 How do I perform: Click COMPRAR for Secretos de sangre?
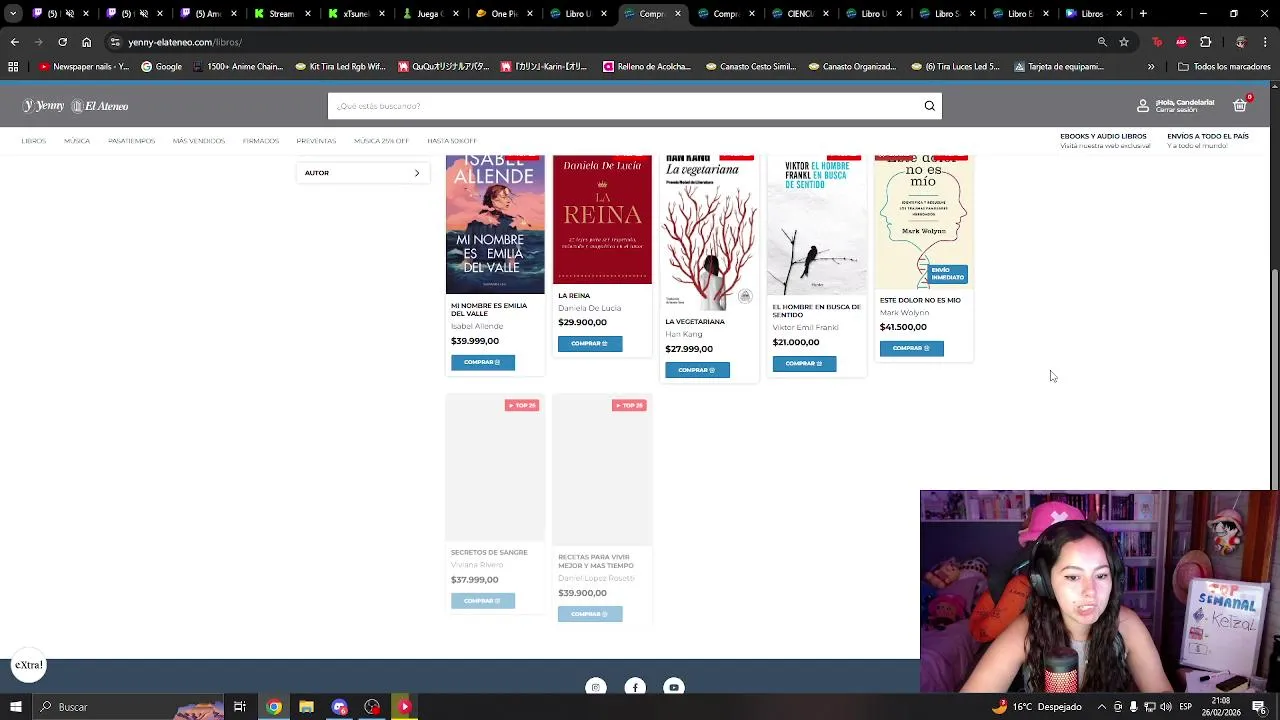[x=483, y=600]
